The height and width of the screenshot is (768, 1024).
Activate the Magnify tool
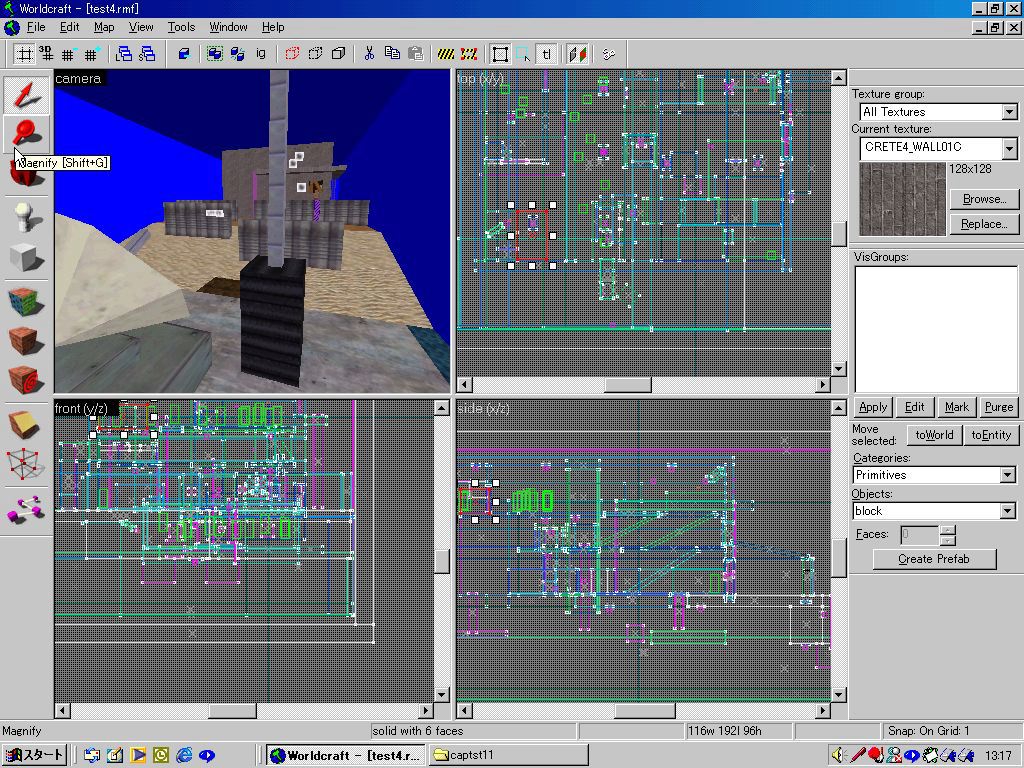pos(26,133)
